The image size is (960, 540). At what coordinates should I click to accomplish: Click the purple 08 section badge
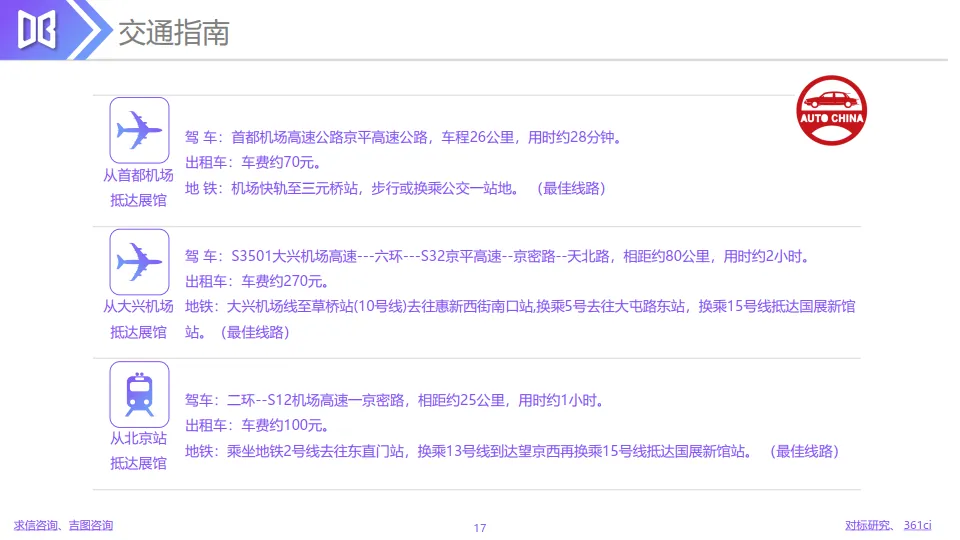click(37, 29)
